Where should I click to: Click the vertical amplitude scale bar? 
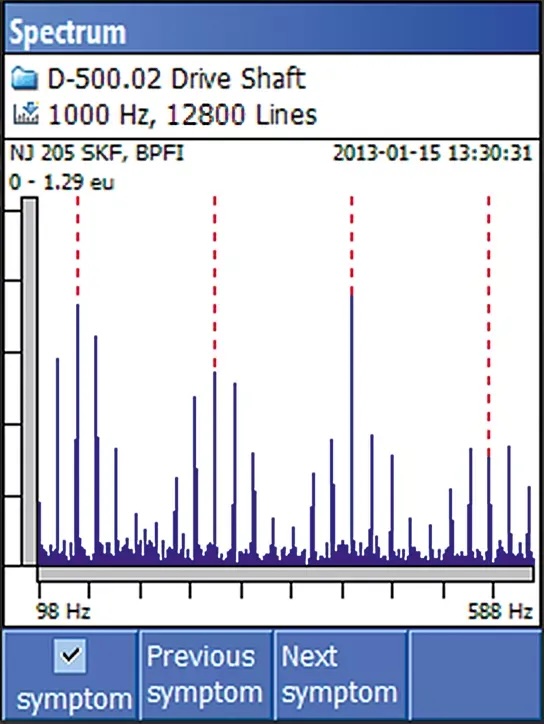tap(30, 381)
